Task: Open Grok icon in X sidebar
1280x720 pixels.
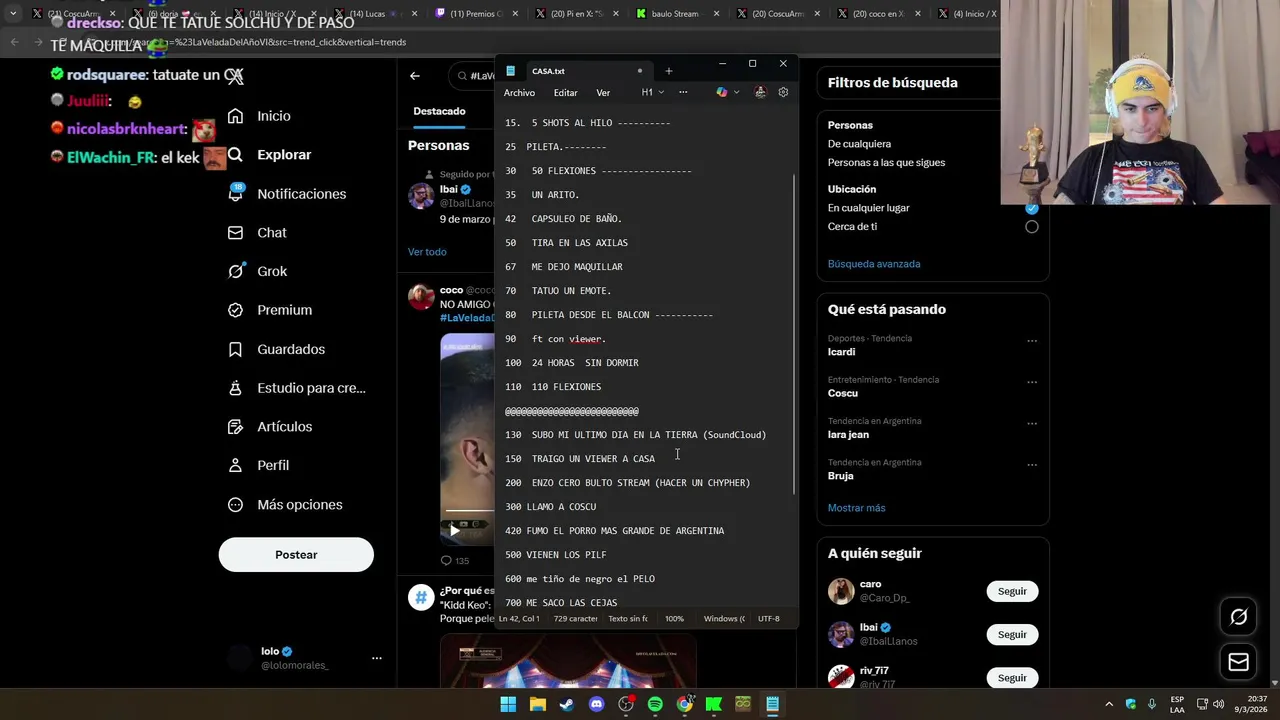Action: [x=235, y=271]
